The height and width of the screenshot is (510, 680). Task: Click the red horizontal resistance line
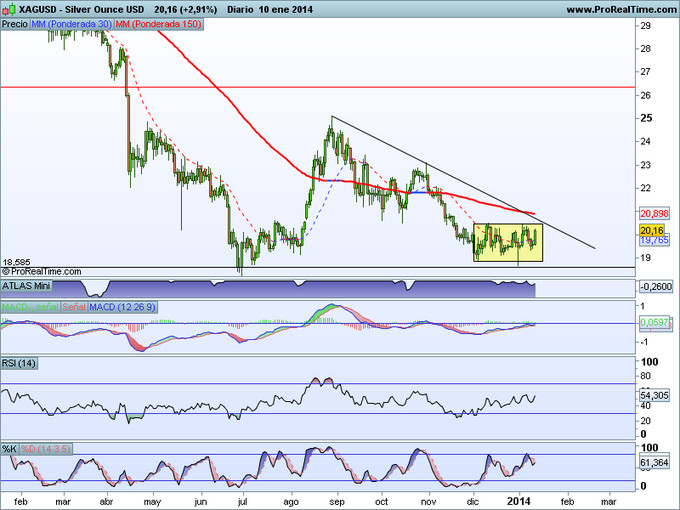tap(300, 88)
